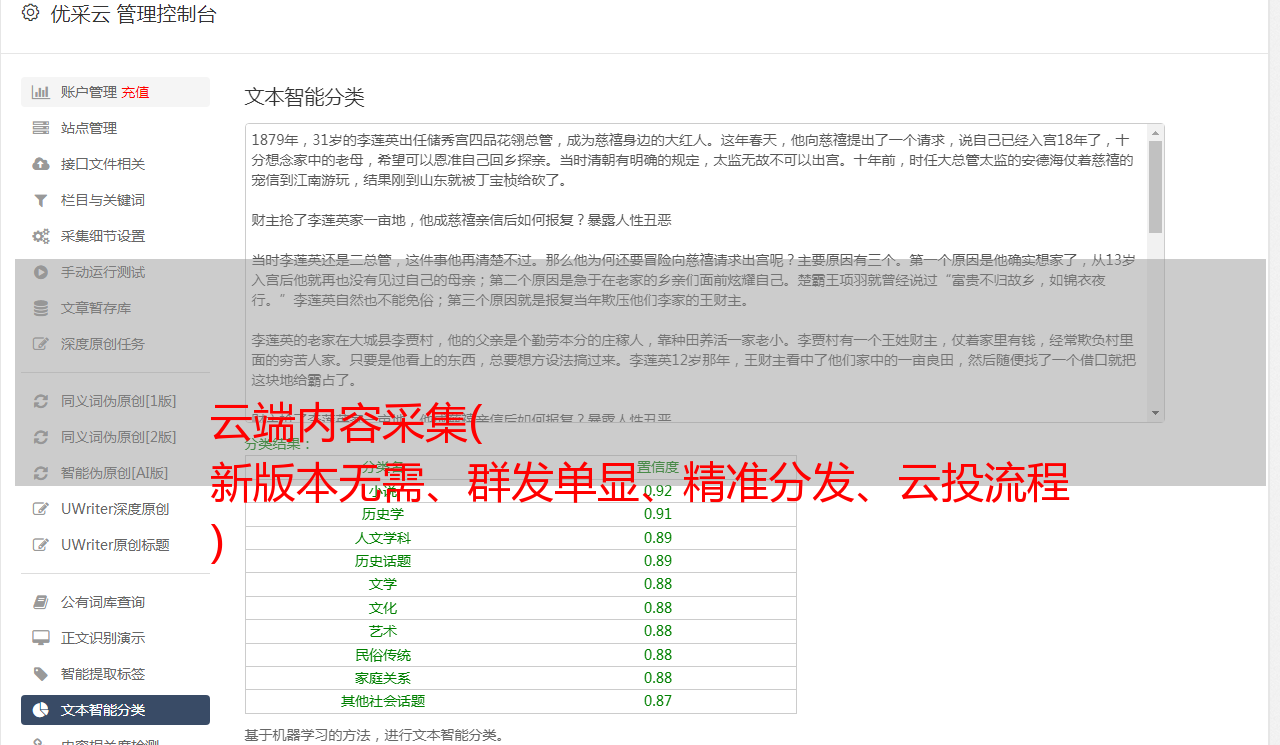The image size is (1280, 745).
Task: Click the gears icon beside 采集细节设置
Action: (x=41, y=236)
